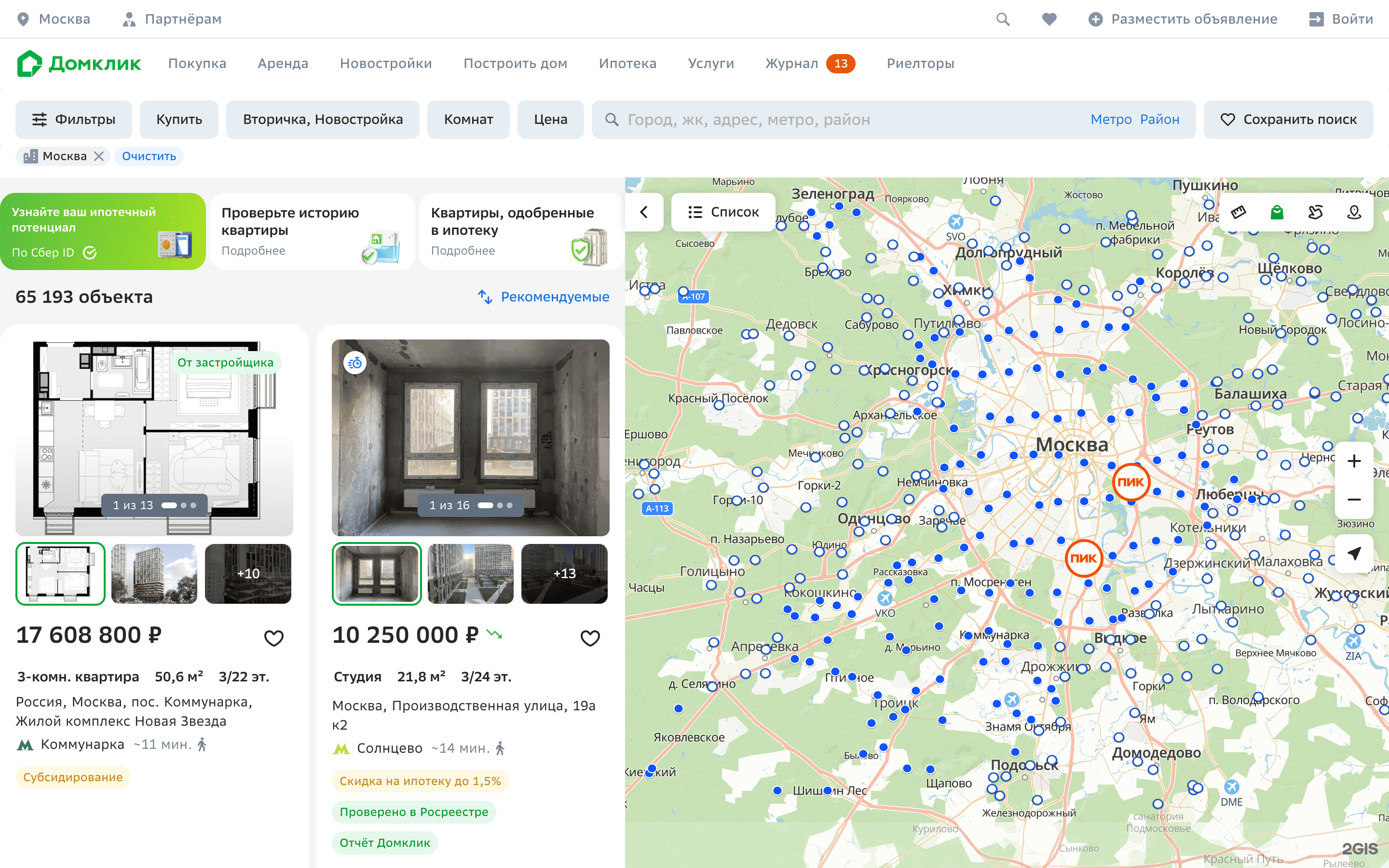Click the Скидка на ипотеку до 1,5% tag

click(x=420, y=781)
